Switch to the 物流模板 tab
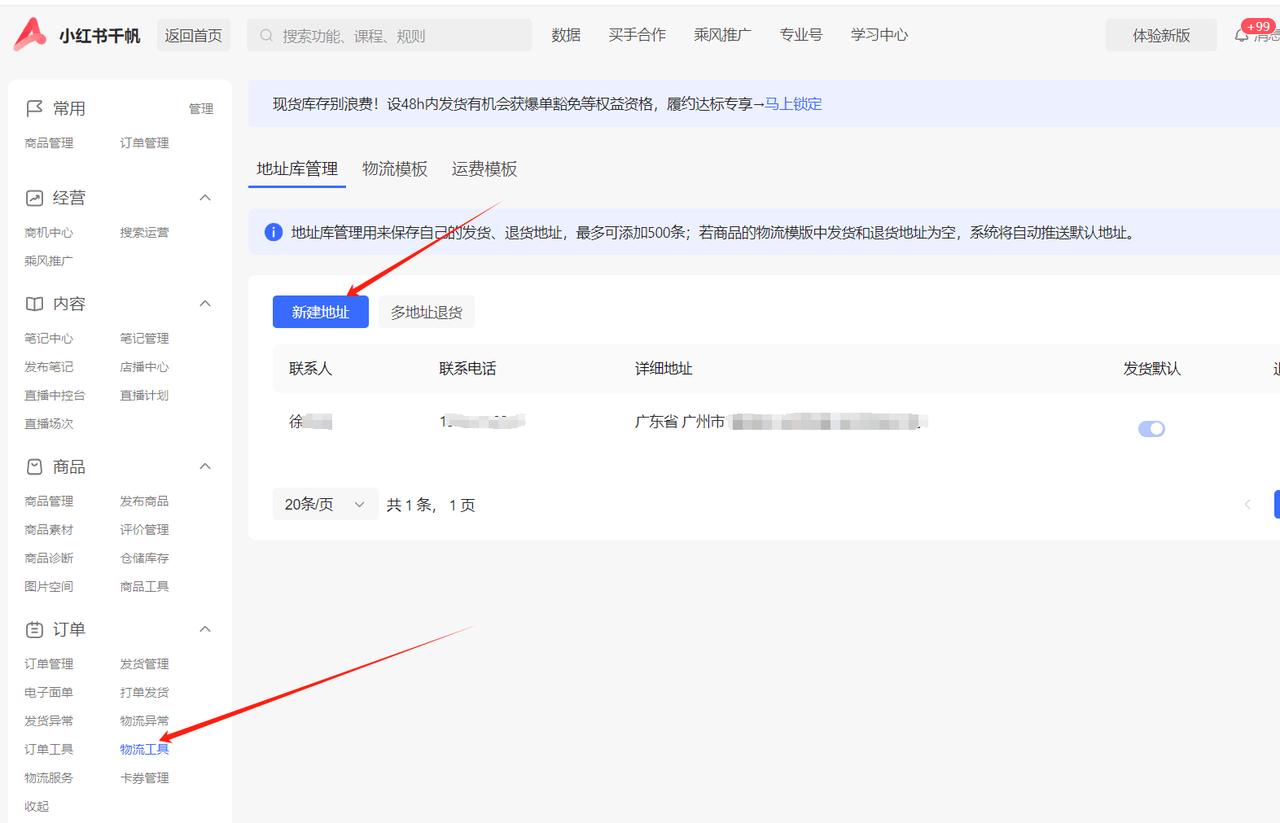Viewport: 1280px width, 823px height. click(x=394, y=168)
